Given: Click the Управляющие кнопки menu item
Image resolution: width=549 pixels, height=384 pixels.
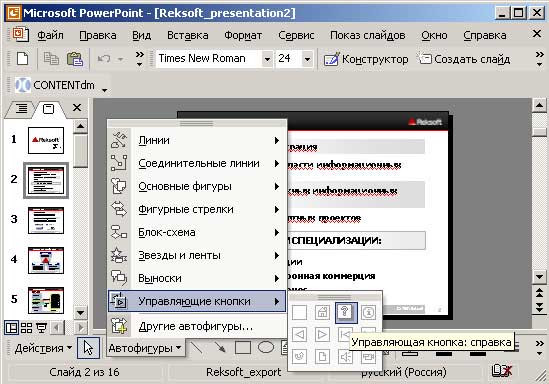Looking at the screenshot, I should 197,301.
